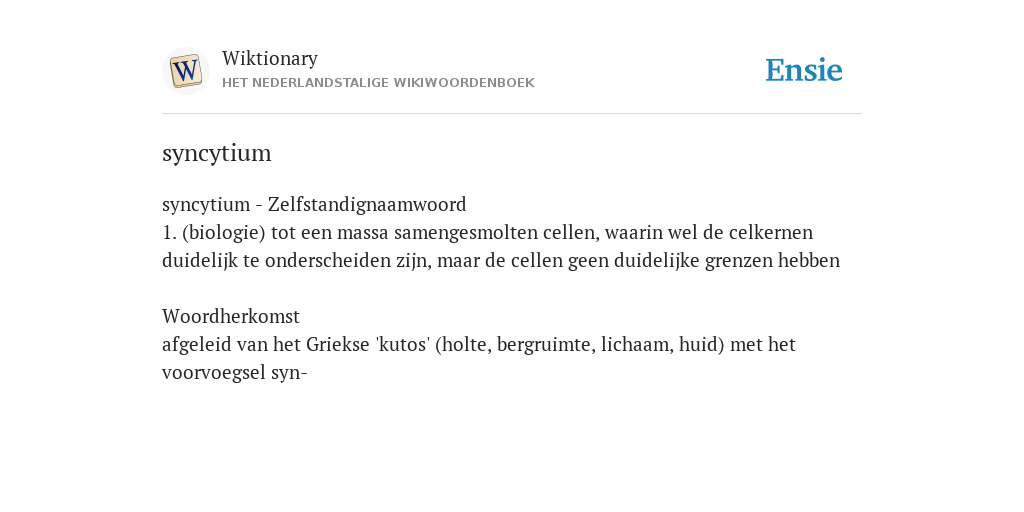Click the syncytium heading title
Viewport: 1024px width, 512px height.
[x=217, y=153]
